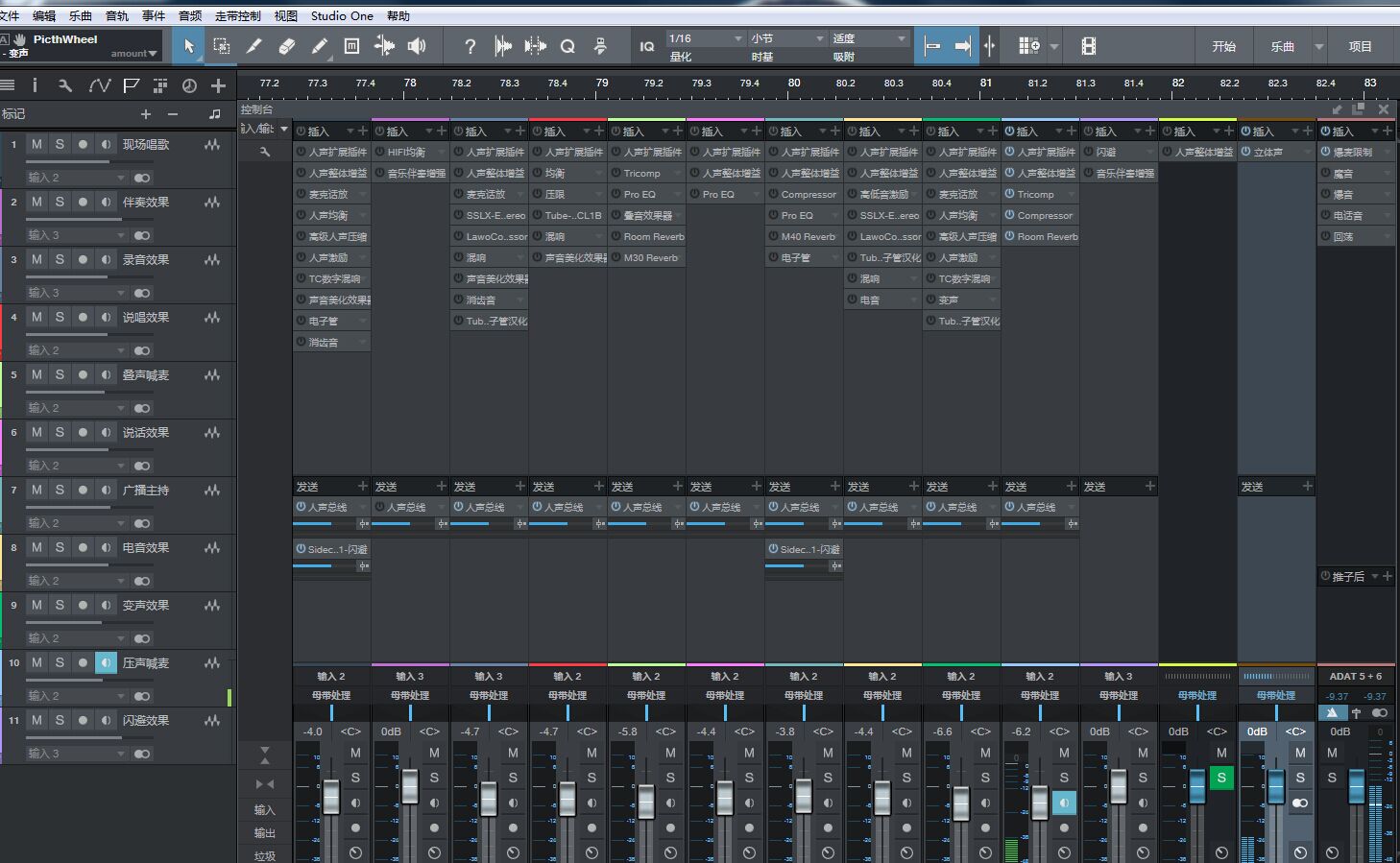Screen dimensions: 1400x863
Task: Disable monitor on track 压声喊麦
Action: click(106, 662)
